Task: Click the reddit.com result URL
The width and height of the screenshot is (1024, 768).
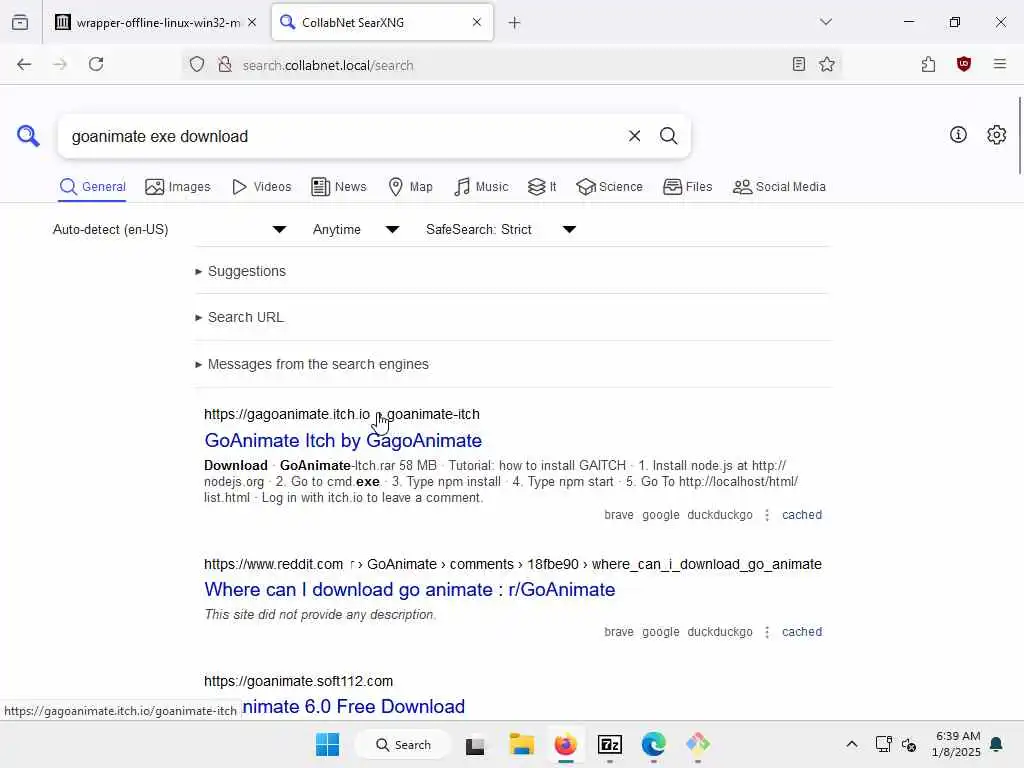Action: tap(513, 564)
